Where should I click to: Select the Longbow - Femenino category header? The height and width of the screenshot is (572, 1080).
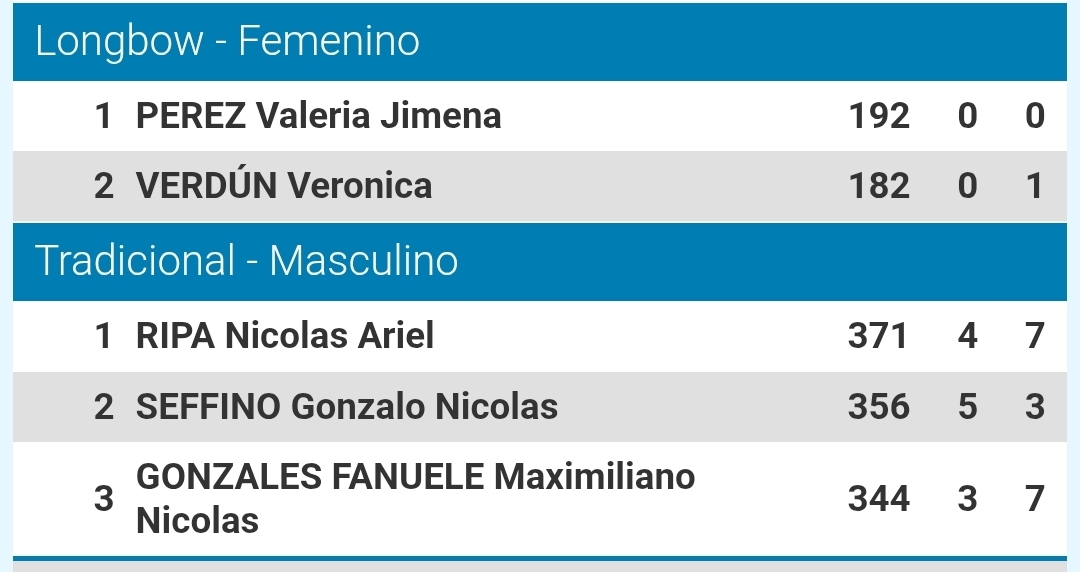point(228,42)
